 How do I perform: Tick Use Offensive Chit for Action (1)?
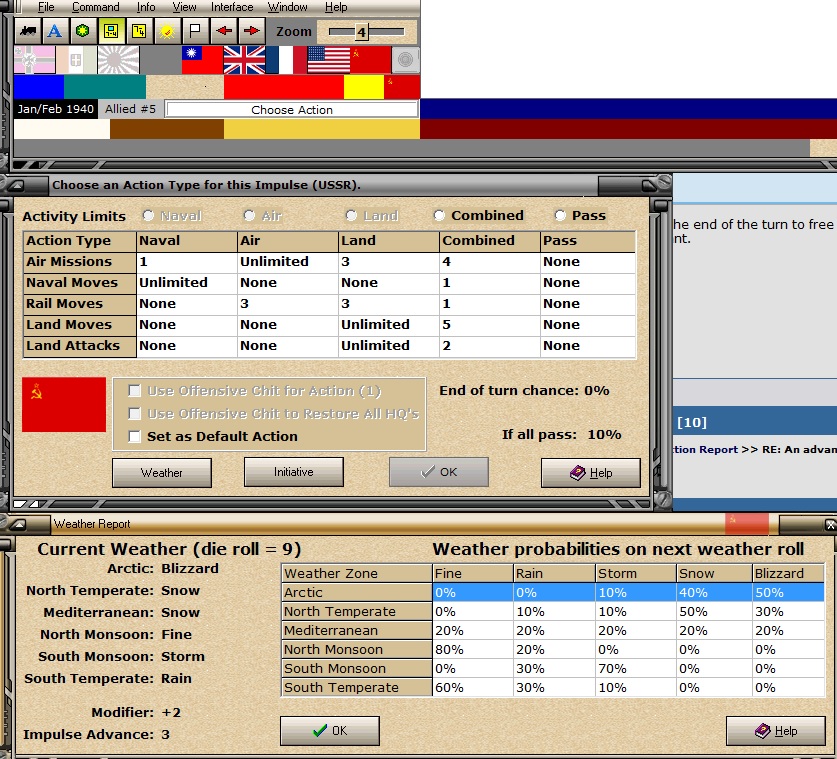pyautogui.click(x=135, y=391)
